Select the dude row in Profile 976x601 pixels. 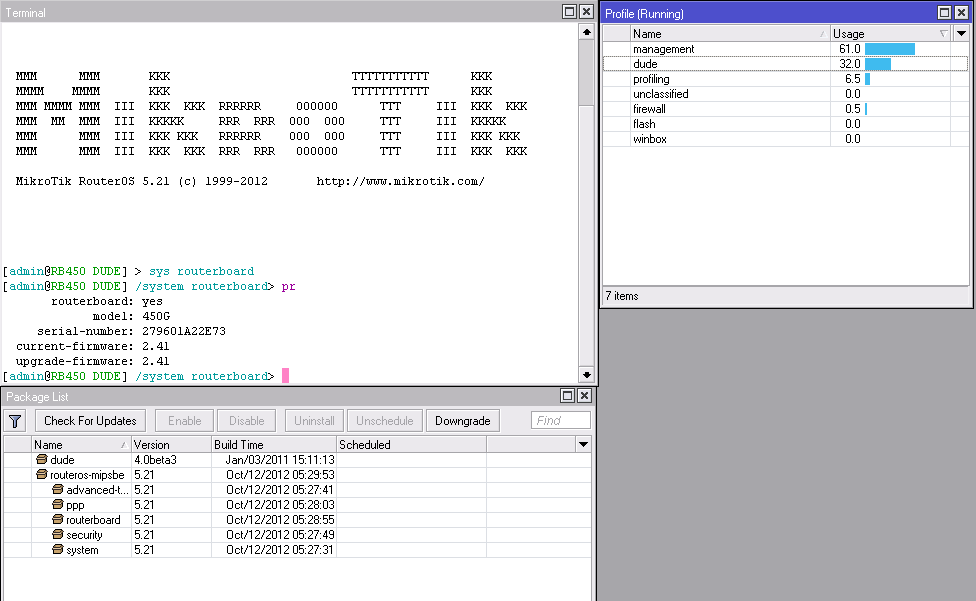(x=786, y=64)
